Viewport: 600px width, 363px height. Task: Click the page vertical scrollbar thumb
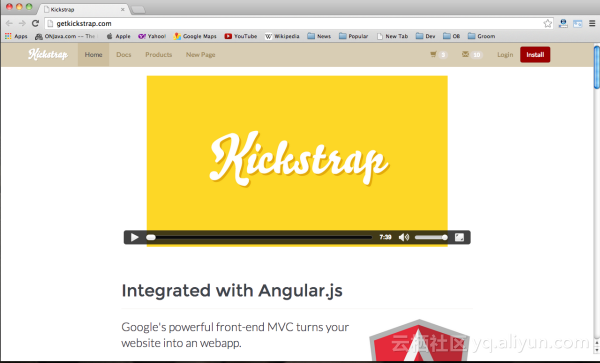click(597, 67)
